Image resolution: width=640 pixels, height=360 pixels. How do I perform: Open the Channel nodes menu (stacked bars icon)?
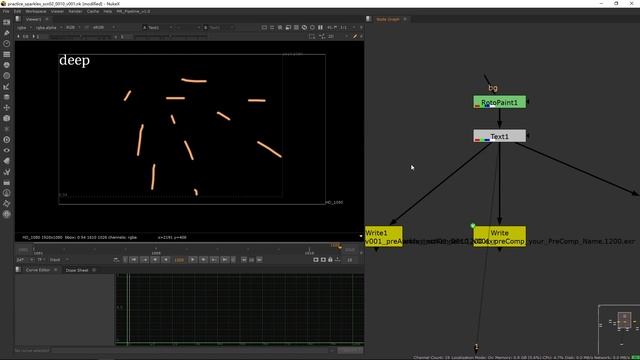click(7, 54)
